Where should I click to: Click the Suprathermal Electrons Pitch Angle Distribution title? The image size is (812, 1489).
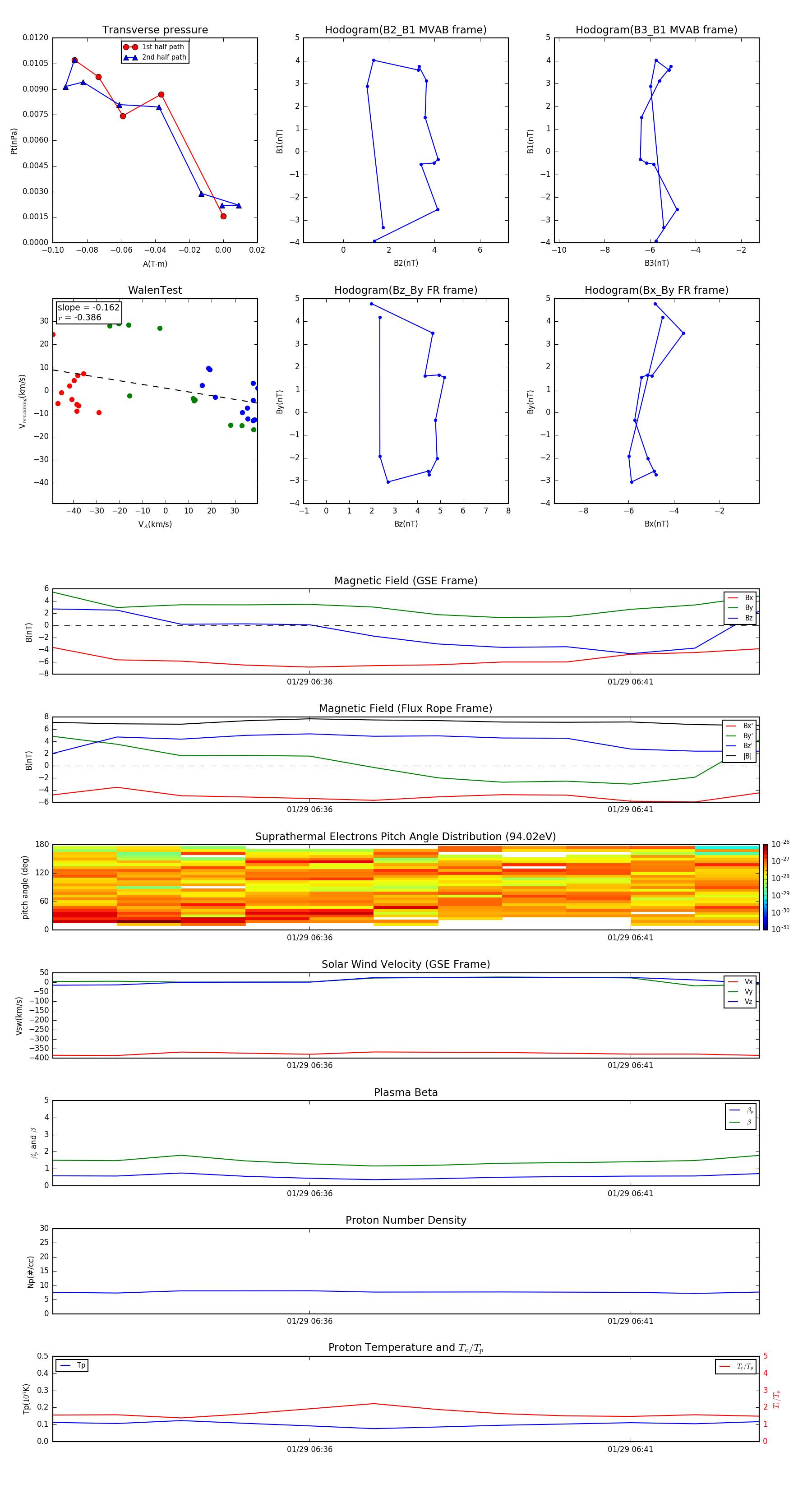(406, 837)
